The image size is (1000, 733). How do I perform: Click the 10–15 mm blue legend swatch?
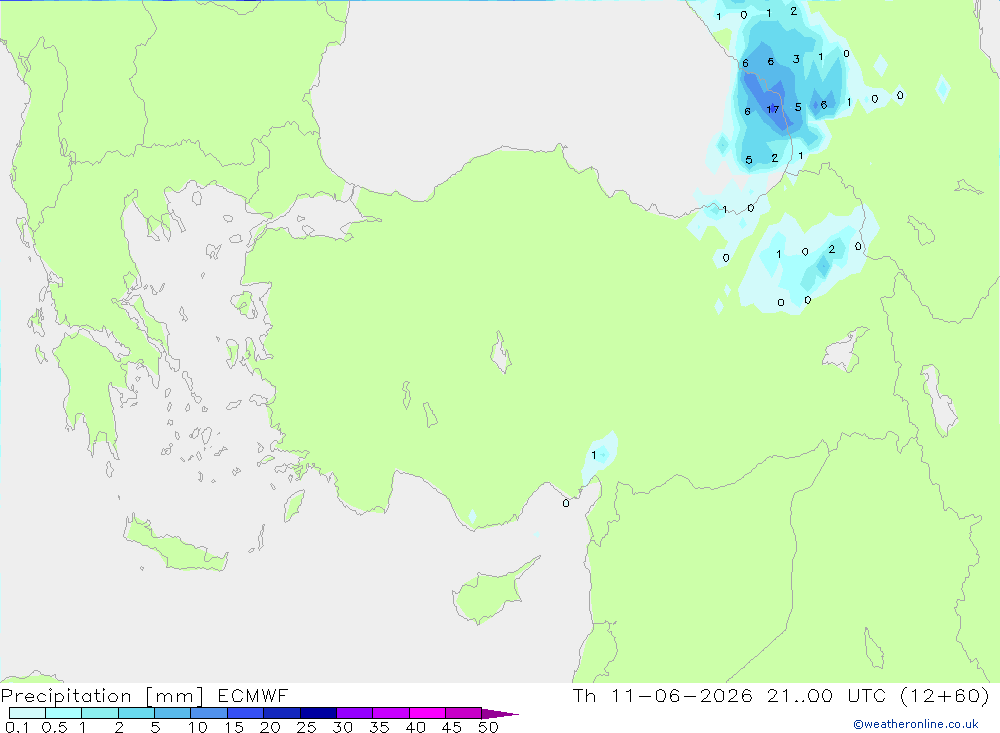[209, 713]
